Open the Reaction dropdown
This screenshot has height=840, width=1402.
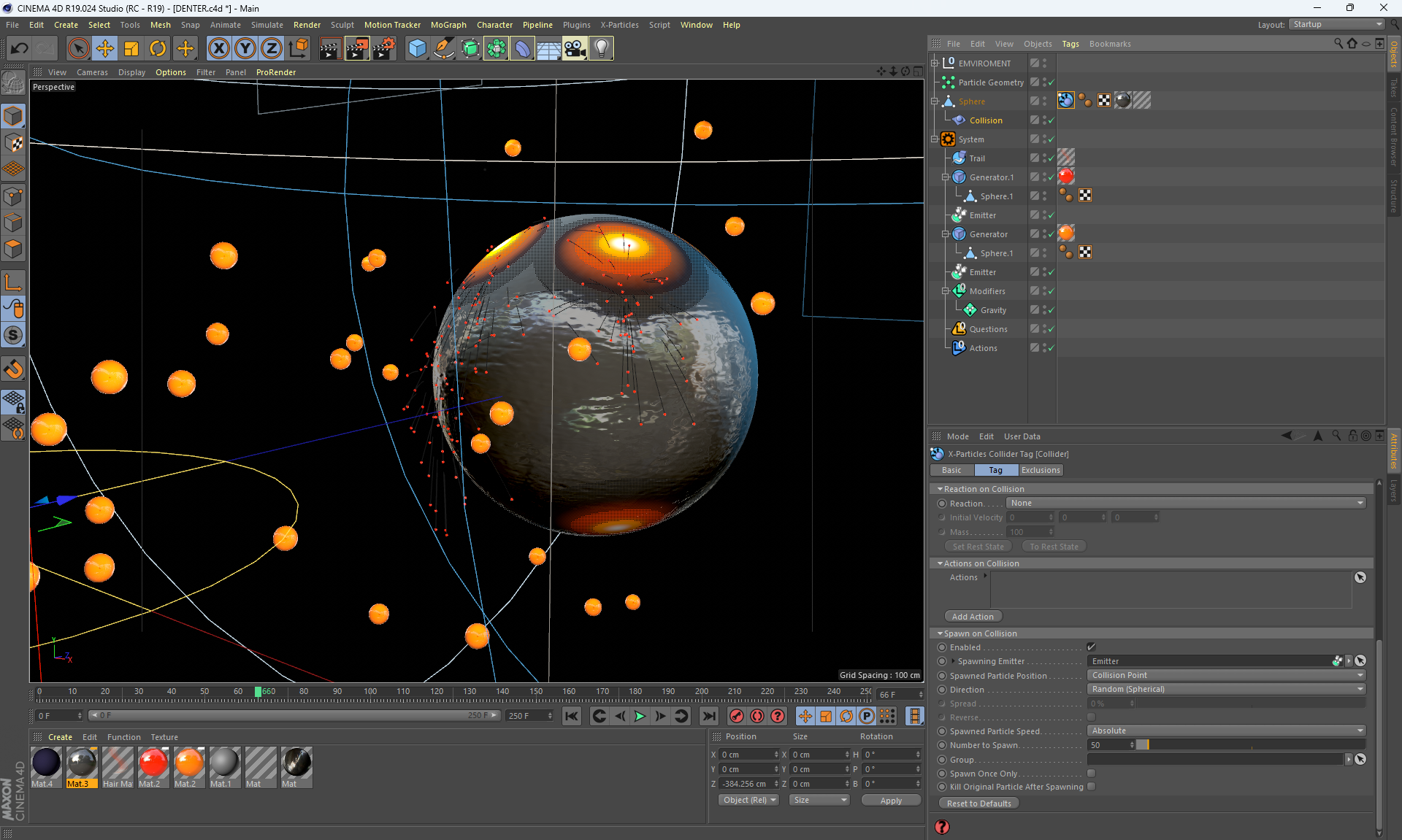coord(1186,503)
